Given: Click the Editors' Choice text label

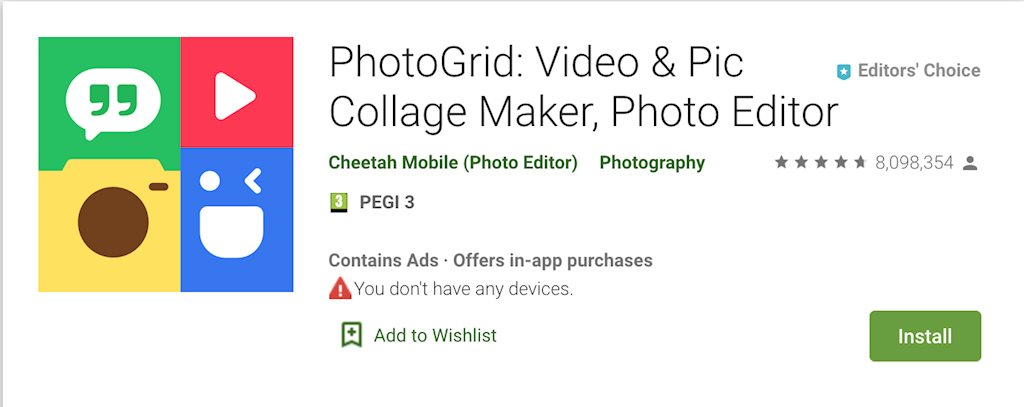Looking at the screenshot, I should pos(919,71).
